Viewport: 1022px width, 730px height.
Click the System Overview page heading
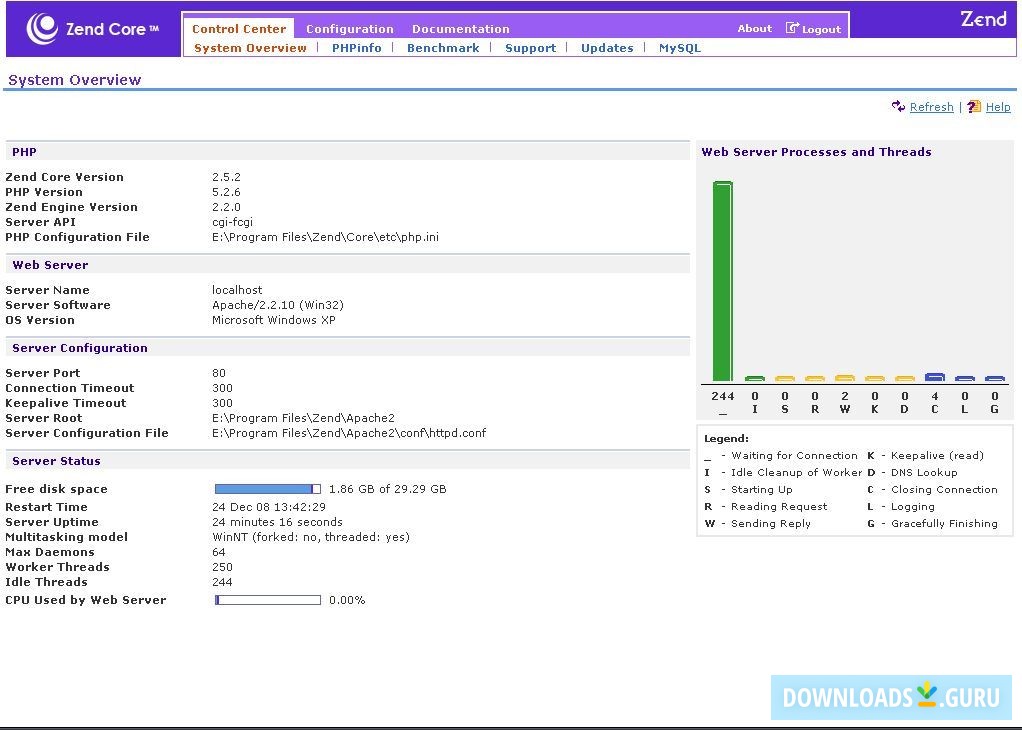pyautogui.click(x=74, y=80)
